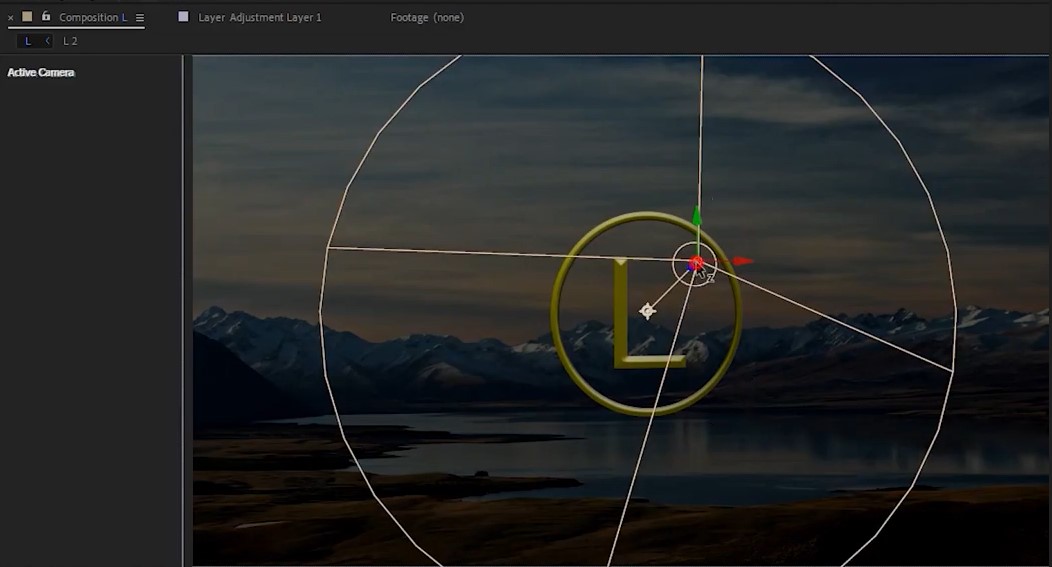This screenshot has height=567, width=1052.
Task: Click the red X-axis arrow handle
Action: (x=743, y=261)
